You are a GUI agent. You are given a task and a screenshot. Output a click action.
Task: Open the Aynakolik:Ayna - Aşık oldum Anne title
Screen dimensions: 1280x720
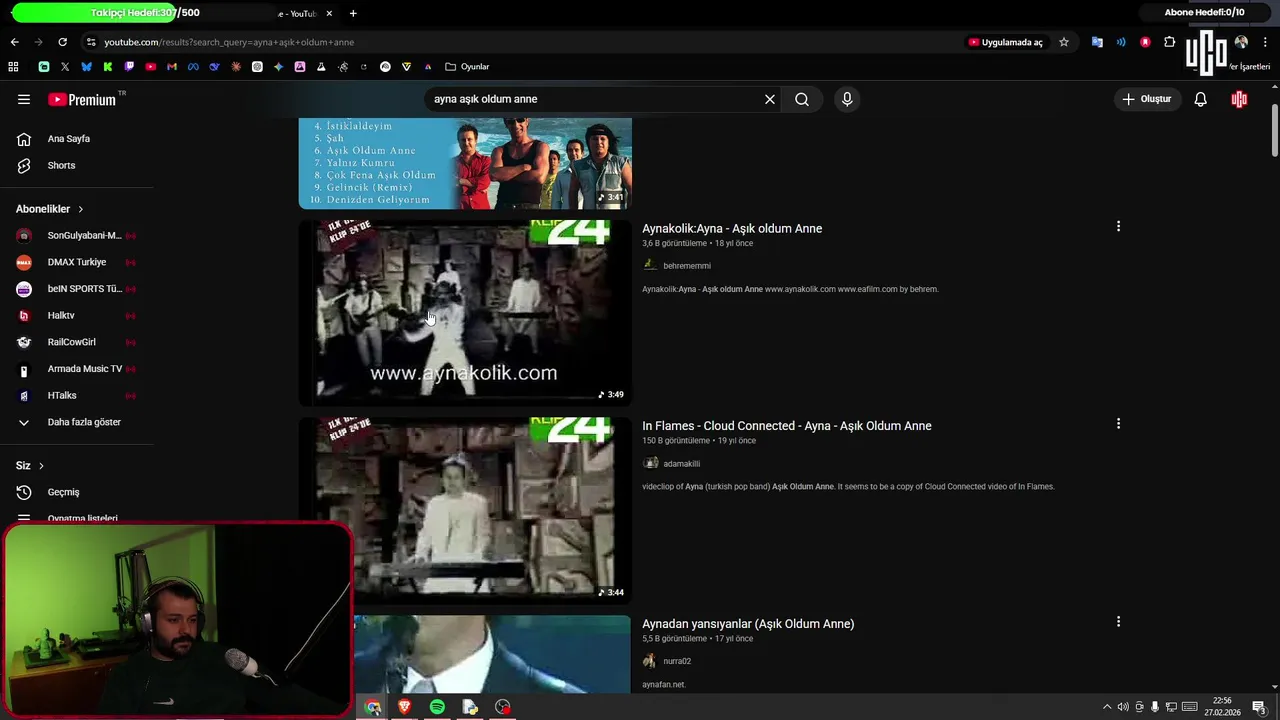[732, 228]
